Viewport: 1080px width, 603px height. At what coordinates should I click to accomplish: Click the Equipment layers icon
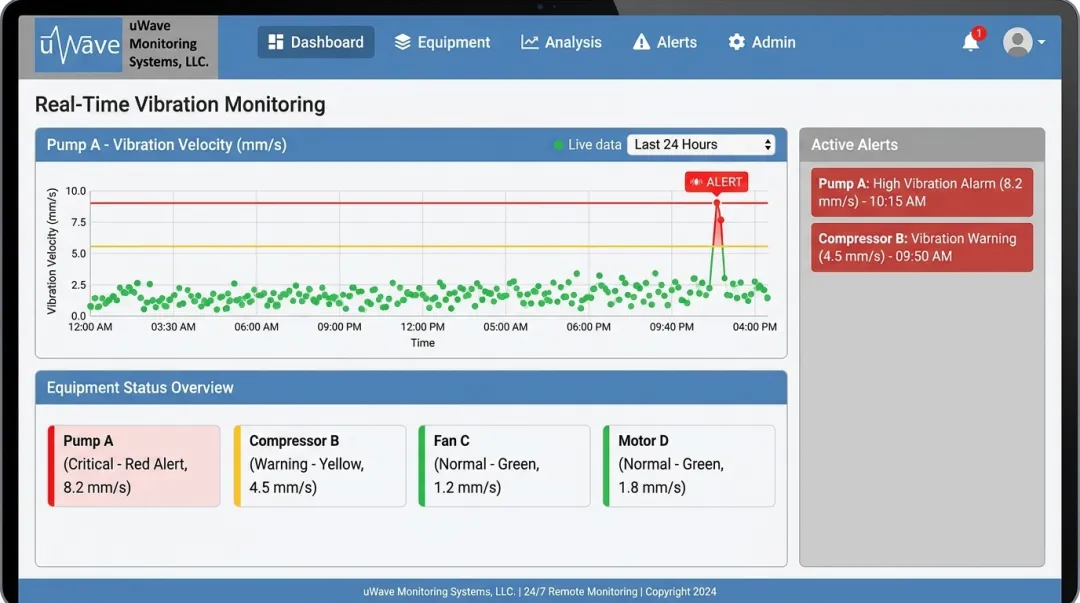tap(402, 42)
